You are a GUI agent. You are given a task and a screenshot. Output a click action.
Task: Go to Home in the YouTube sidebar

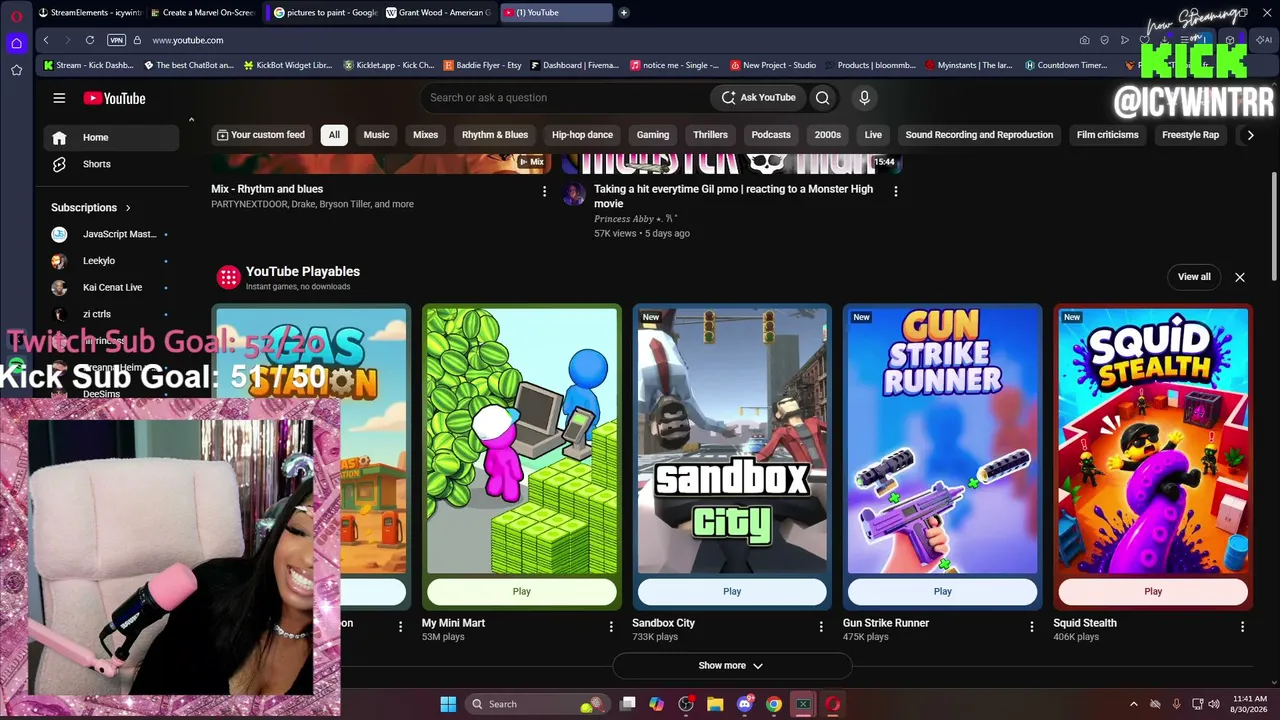coord(111,138)
